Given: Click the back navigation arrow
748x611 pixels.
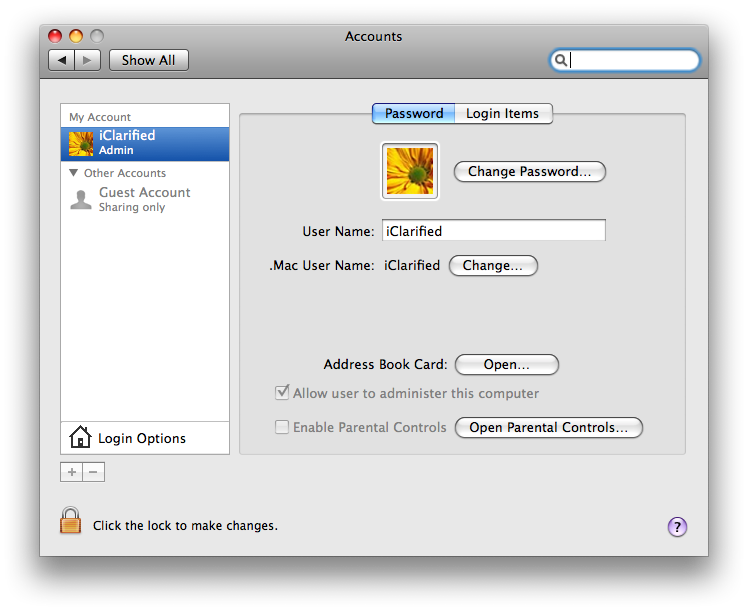Looking at the screenshot, I should [x=62, y=60].
